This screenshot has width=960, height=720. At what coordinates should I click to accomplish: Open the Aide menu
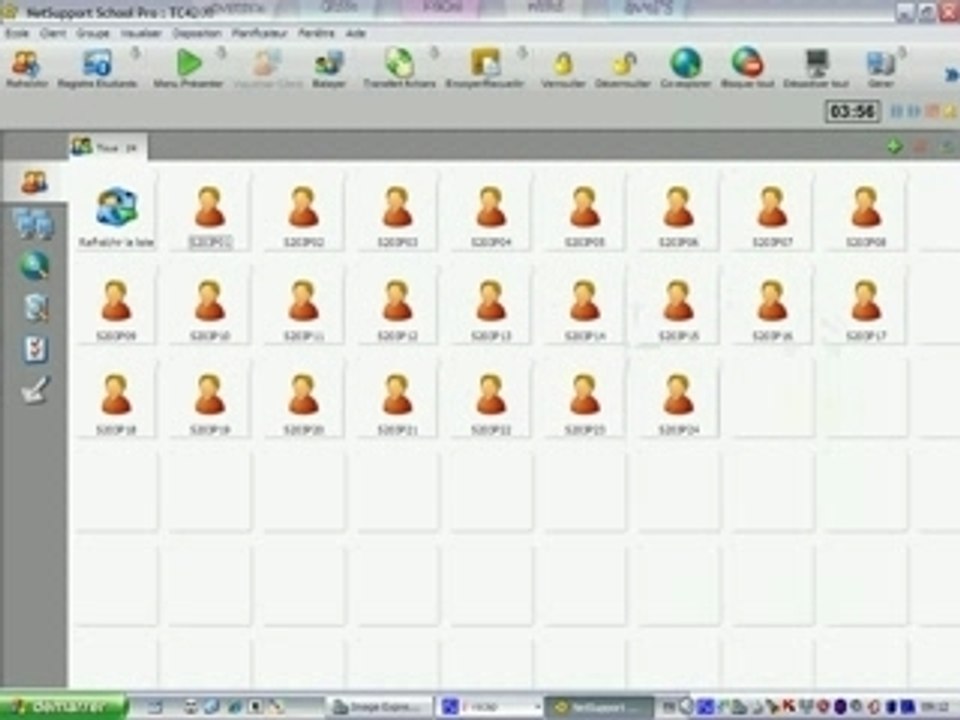[x=355, y=33]
